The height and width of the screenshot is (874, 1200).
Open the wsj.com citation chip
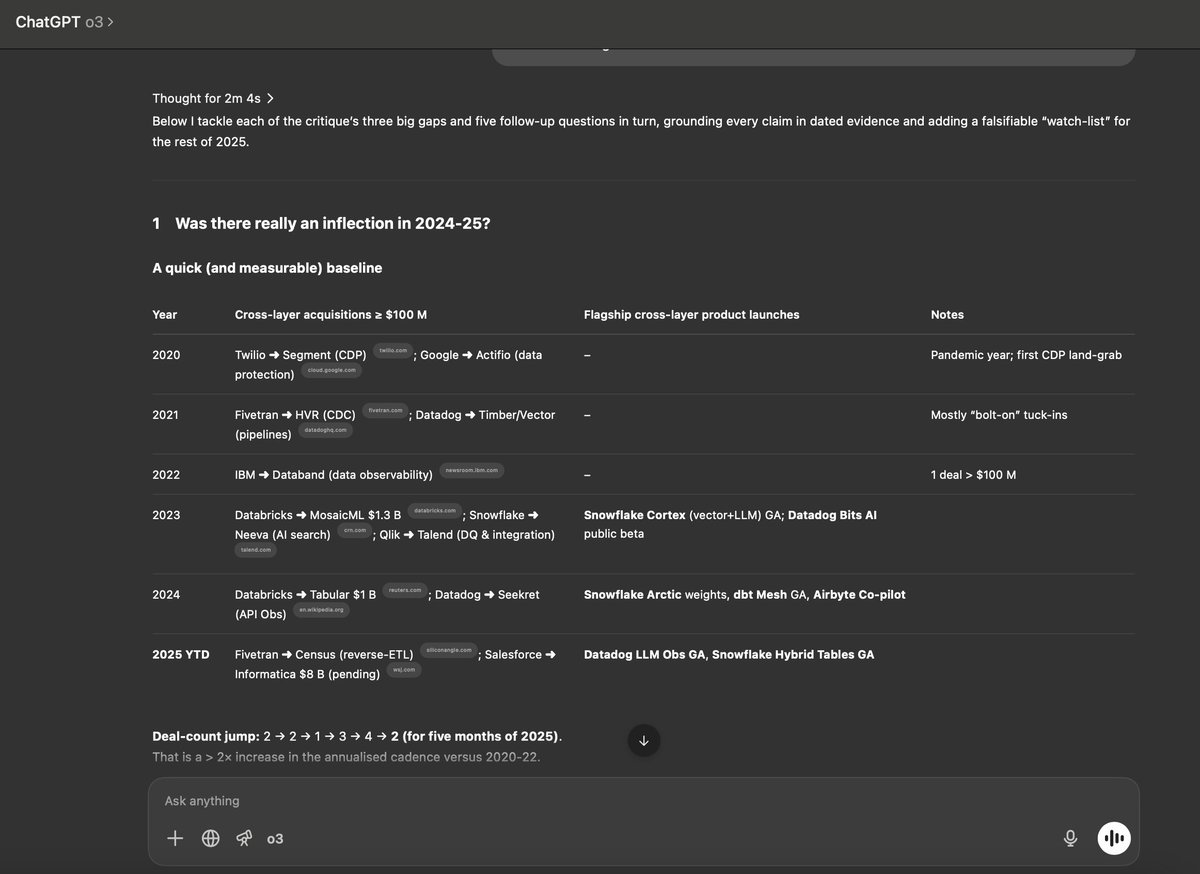tap(404, 670)
